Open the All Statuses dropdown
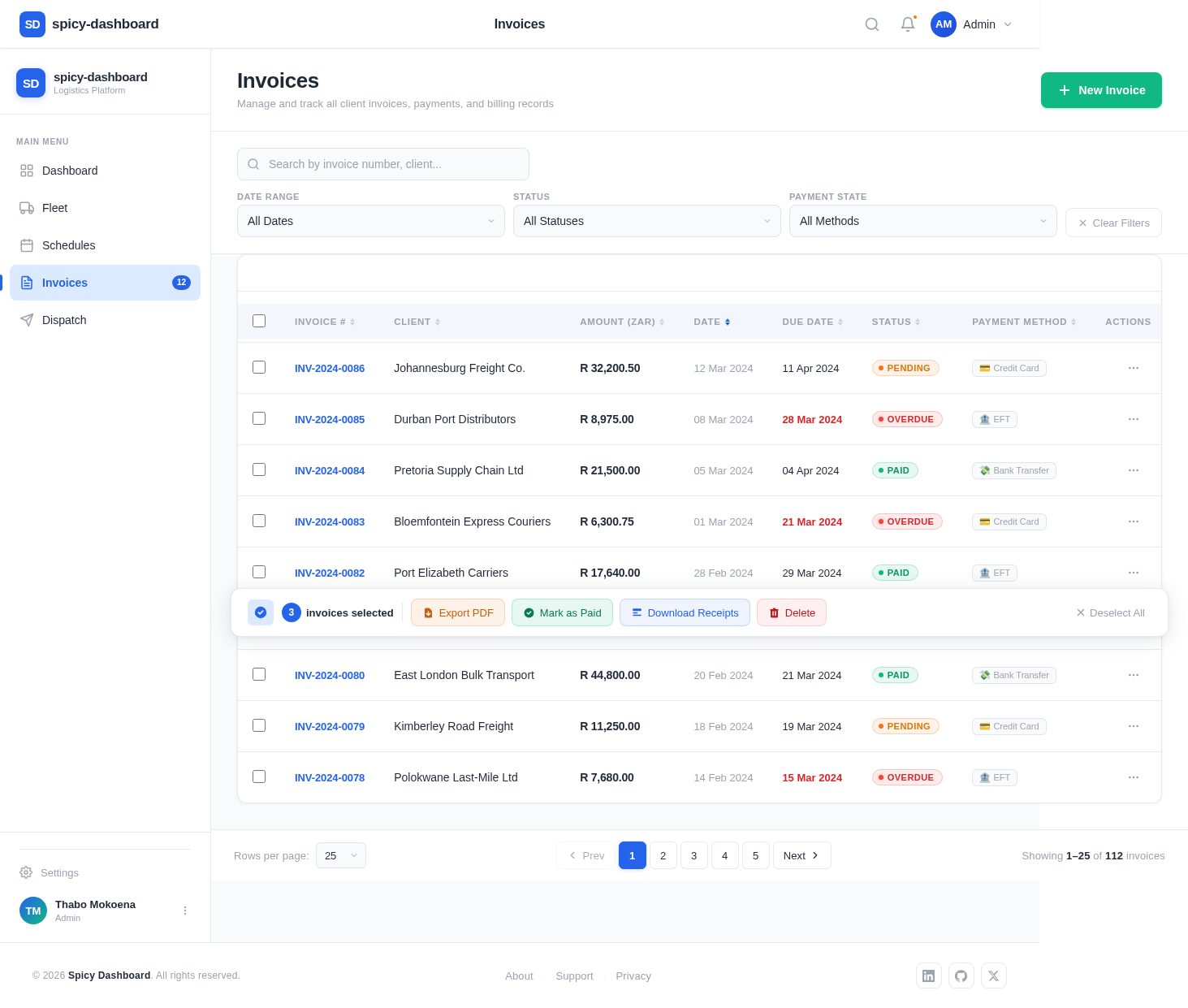 point(646,221)
